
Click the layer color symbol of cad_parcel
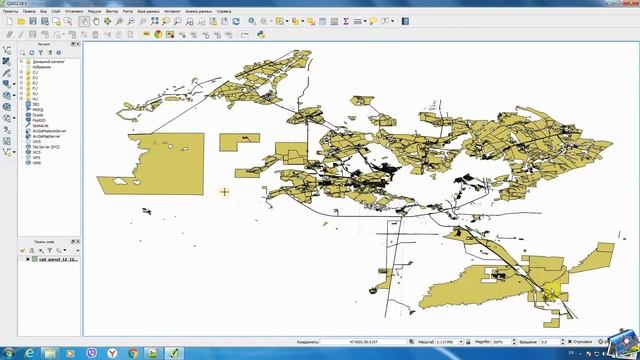(x=35, y=259)
